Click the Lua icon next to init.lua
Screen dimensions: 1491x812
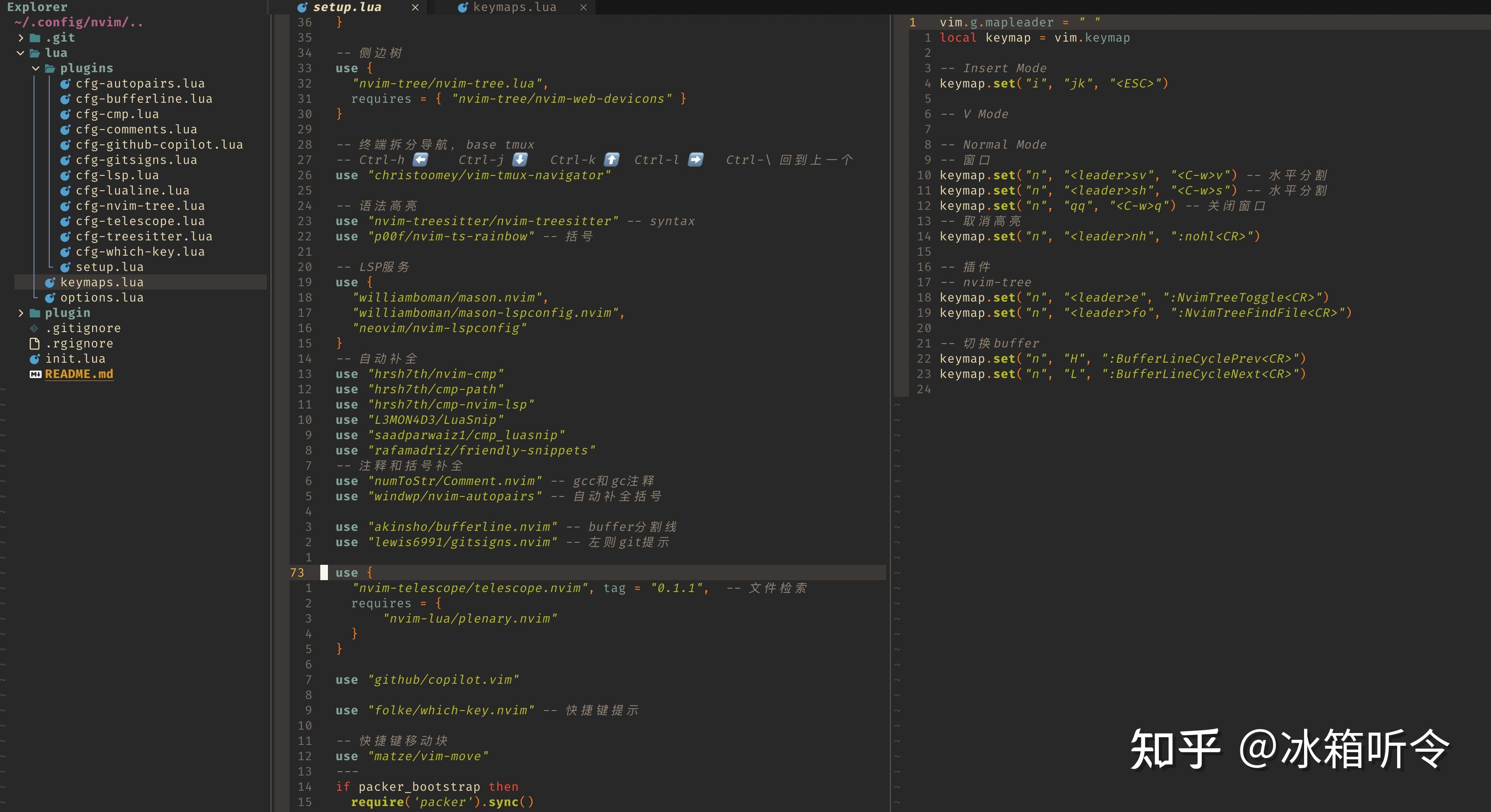coord(35,358)
